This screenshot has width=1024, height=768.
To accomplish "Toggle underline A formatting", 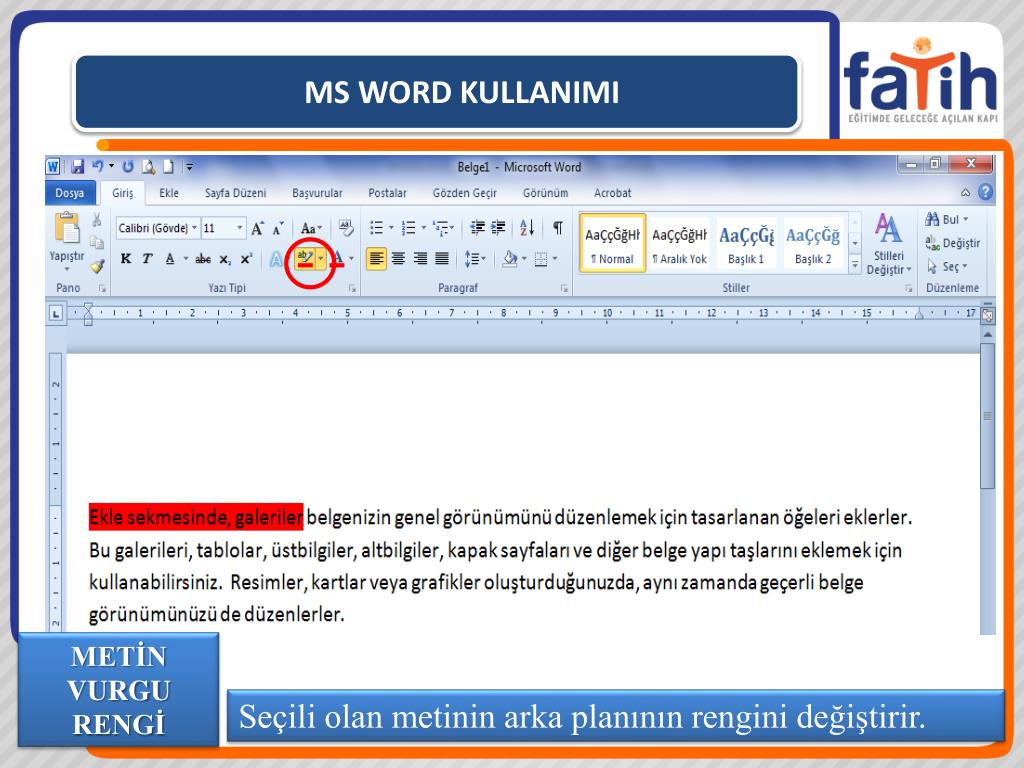I will [170, 259].
